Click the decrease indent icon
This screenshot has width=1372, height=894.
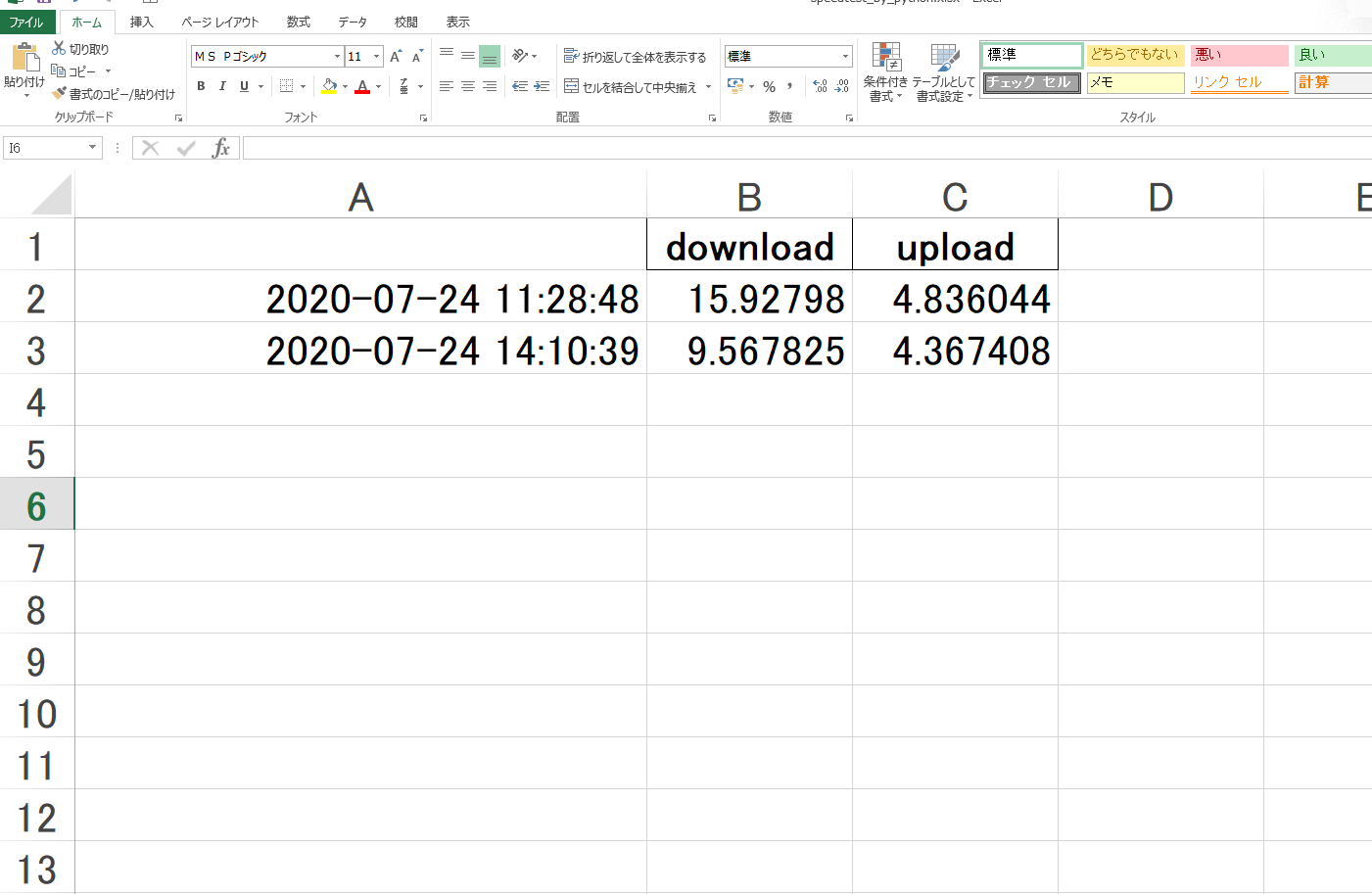tap(520, 86)
